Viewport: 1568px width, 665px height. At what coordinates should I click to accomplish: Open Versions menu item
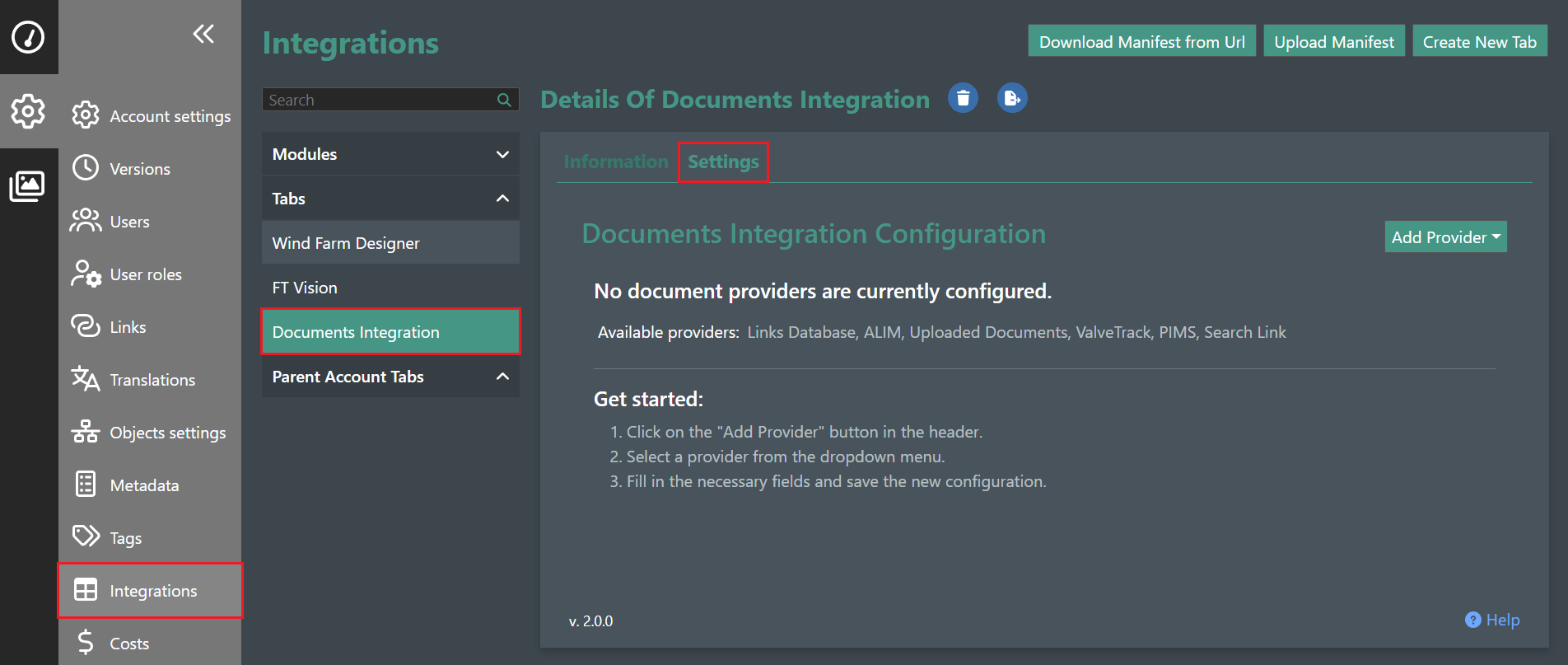point(150,168)
